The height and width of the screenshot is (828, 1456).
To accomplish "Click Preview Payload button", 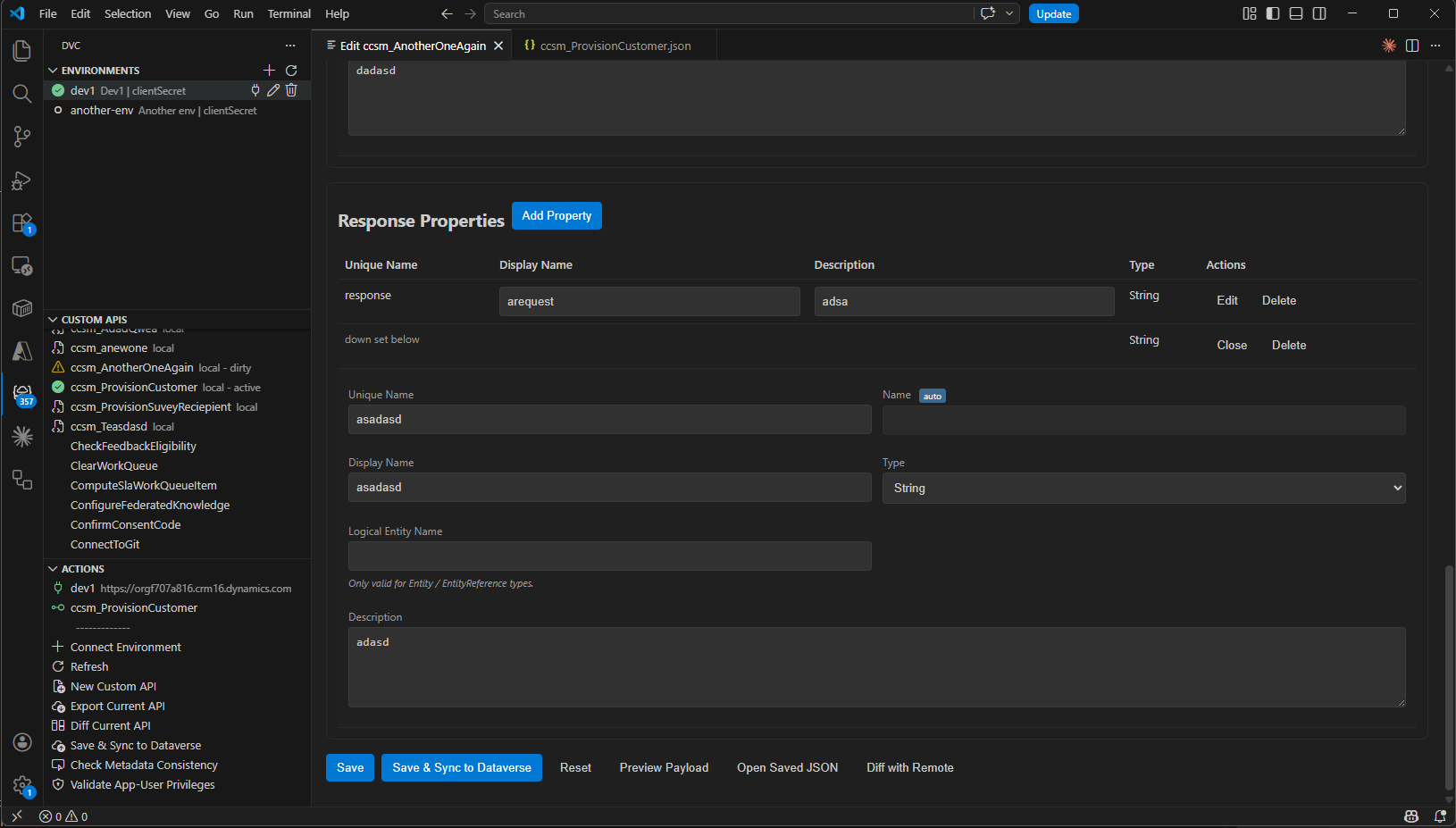I will 664,767.
